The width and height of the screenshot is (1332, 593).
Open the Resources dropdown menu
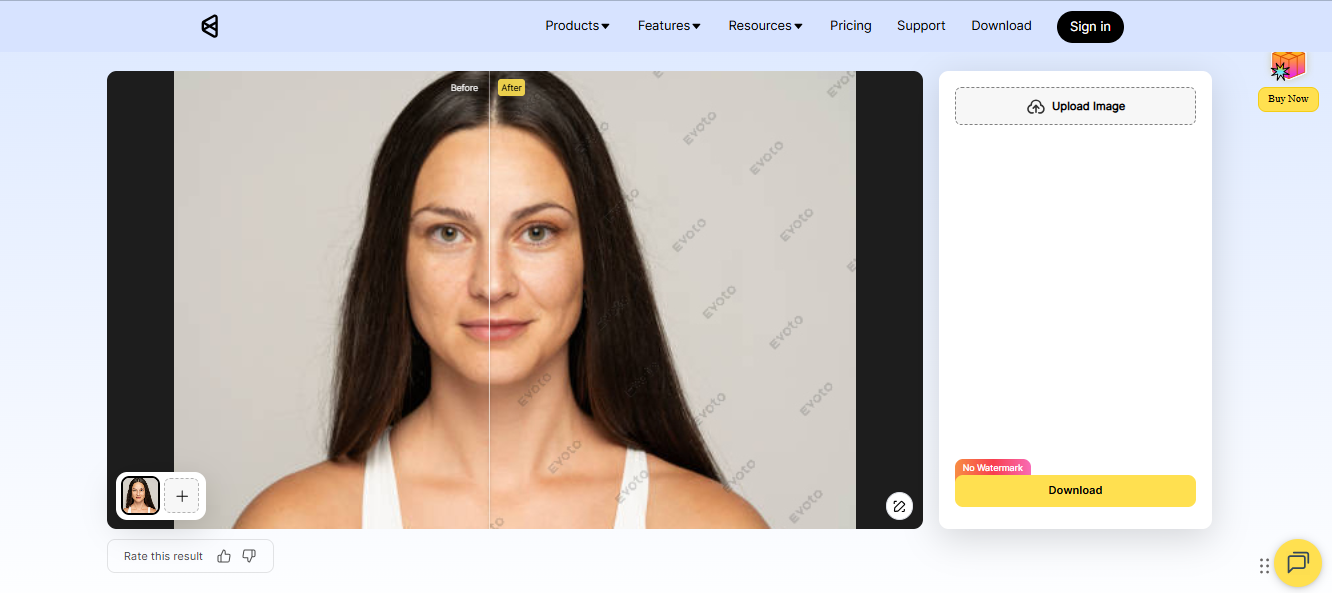coord(765,26)
